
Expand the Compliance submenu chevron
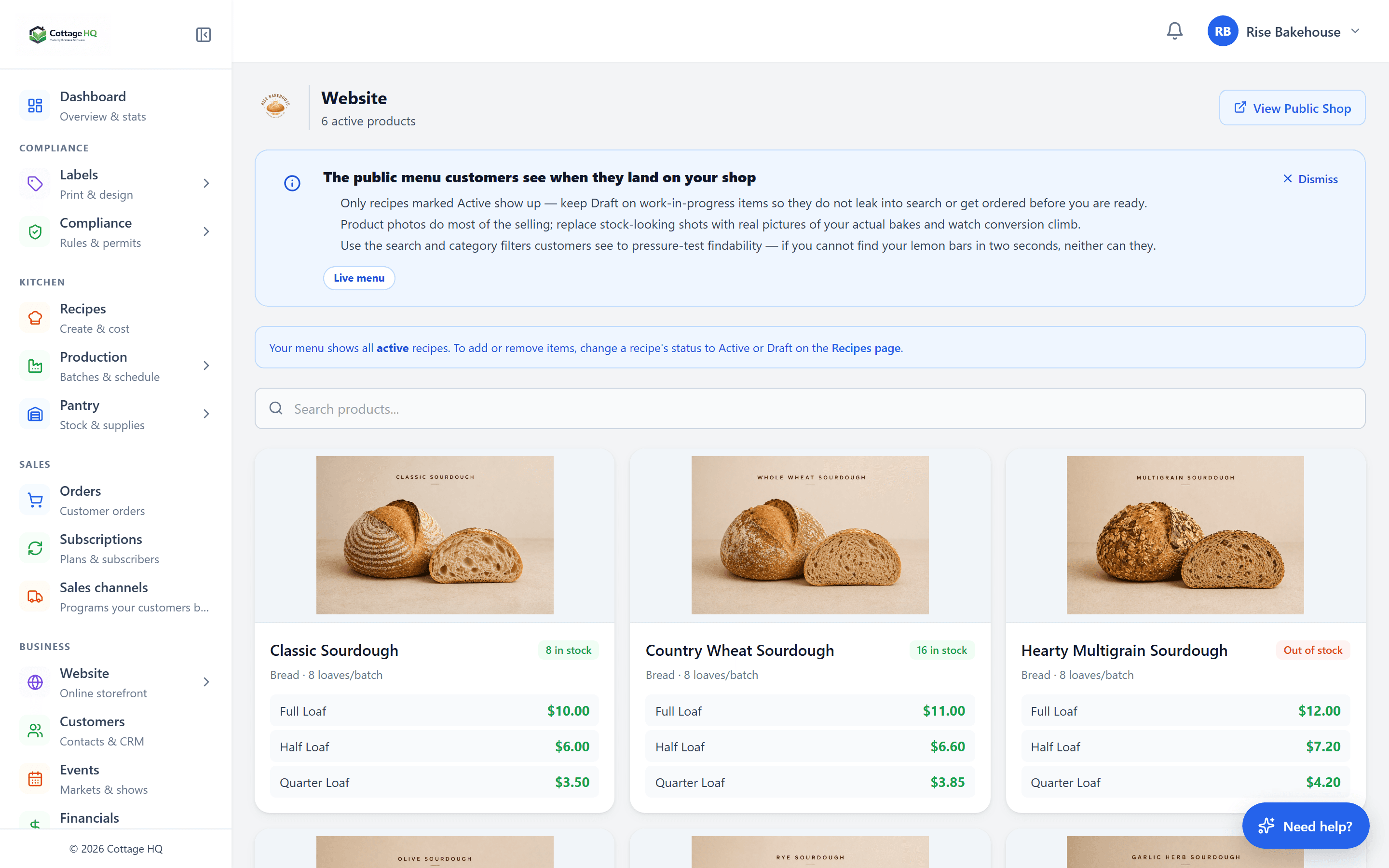coord(206,232)
